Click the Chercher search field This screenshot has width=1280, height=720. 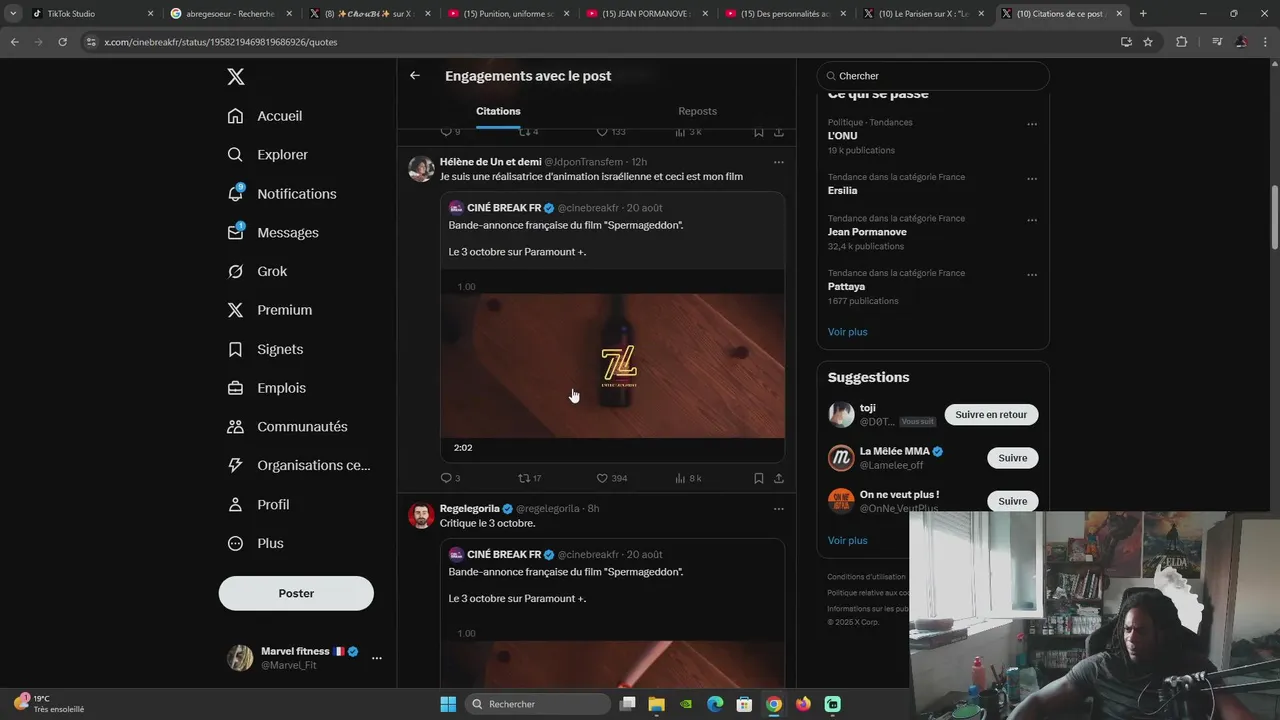pos(933,76)
